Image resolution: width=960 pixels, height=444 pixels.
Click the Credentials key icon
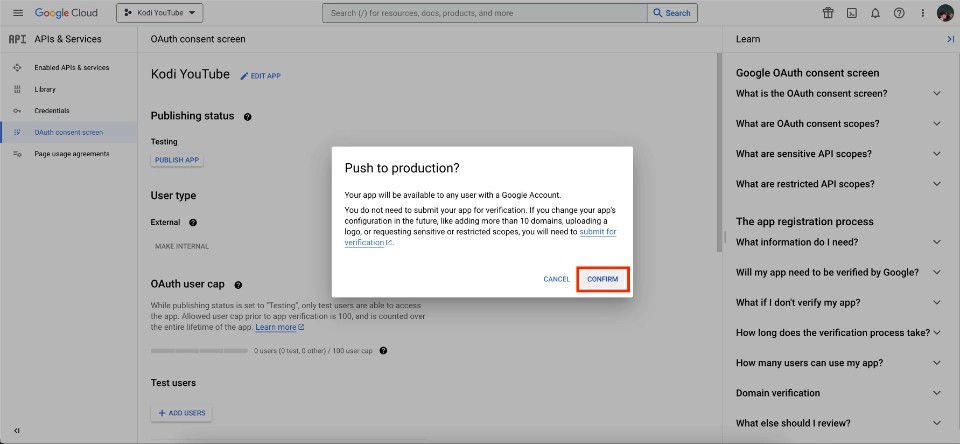pyautogui.click(x=17, y=111)
